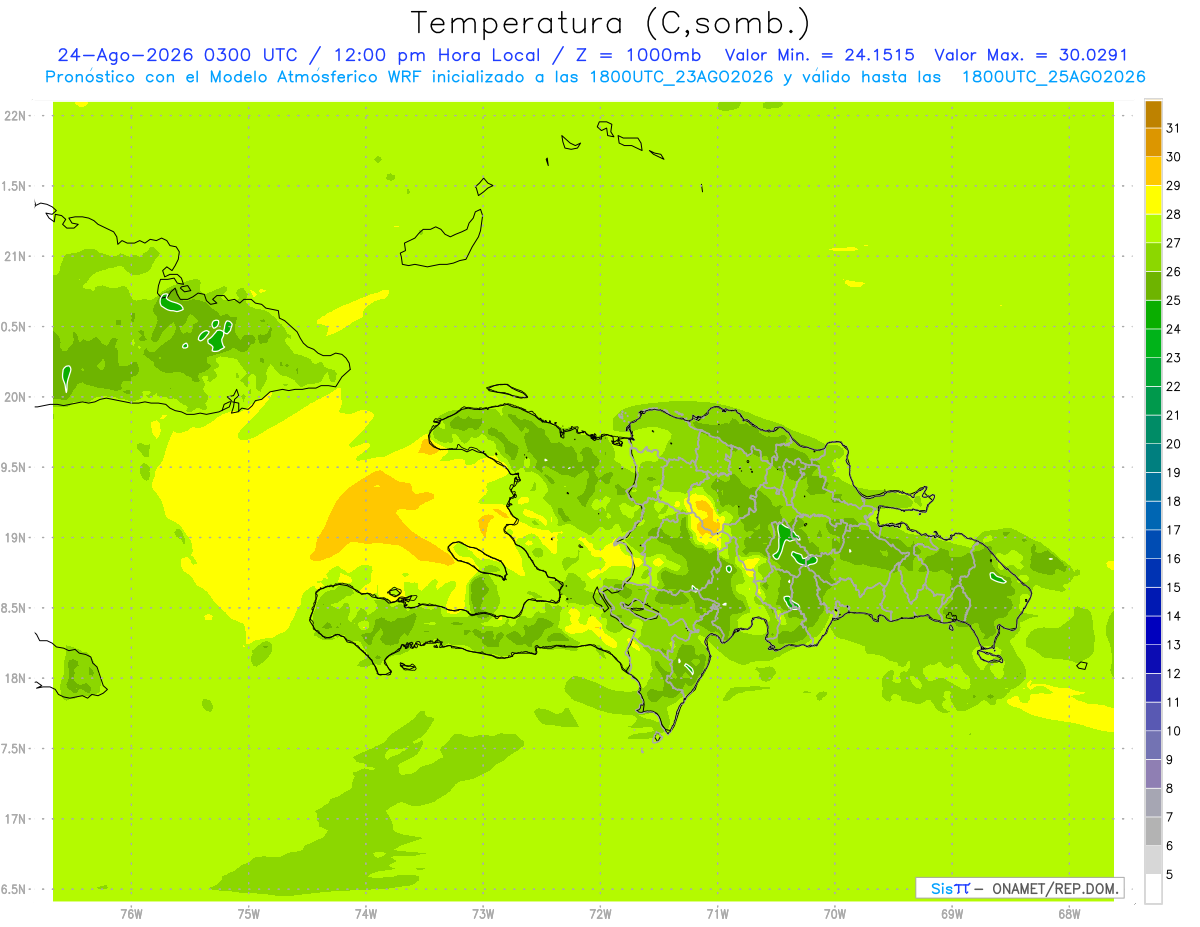The image size is (1200, 927).
Task: Click the colorbar value label '10'
Action: pyautogui.click(x=1174, y=731)
